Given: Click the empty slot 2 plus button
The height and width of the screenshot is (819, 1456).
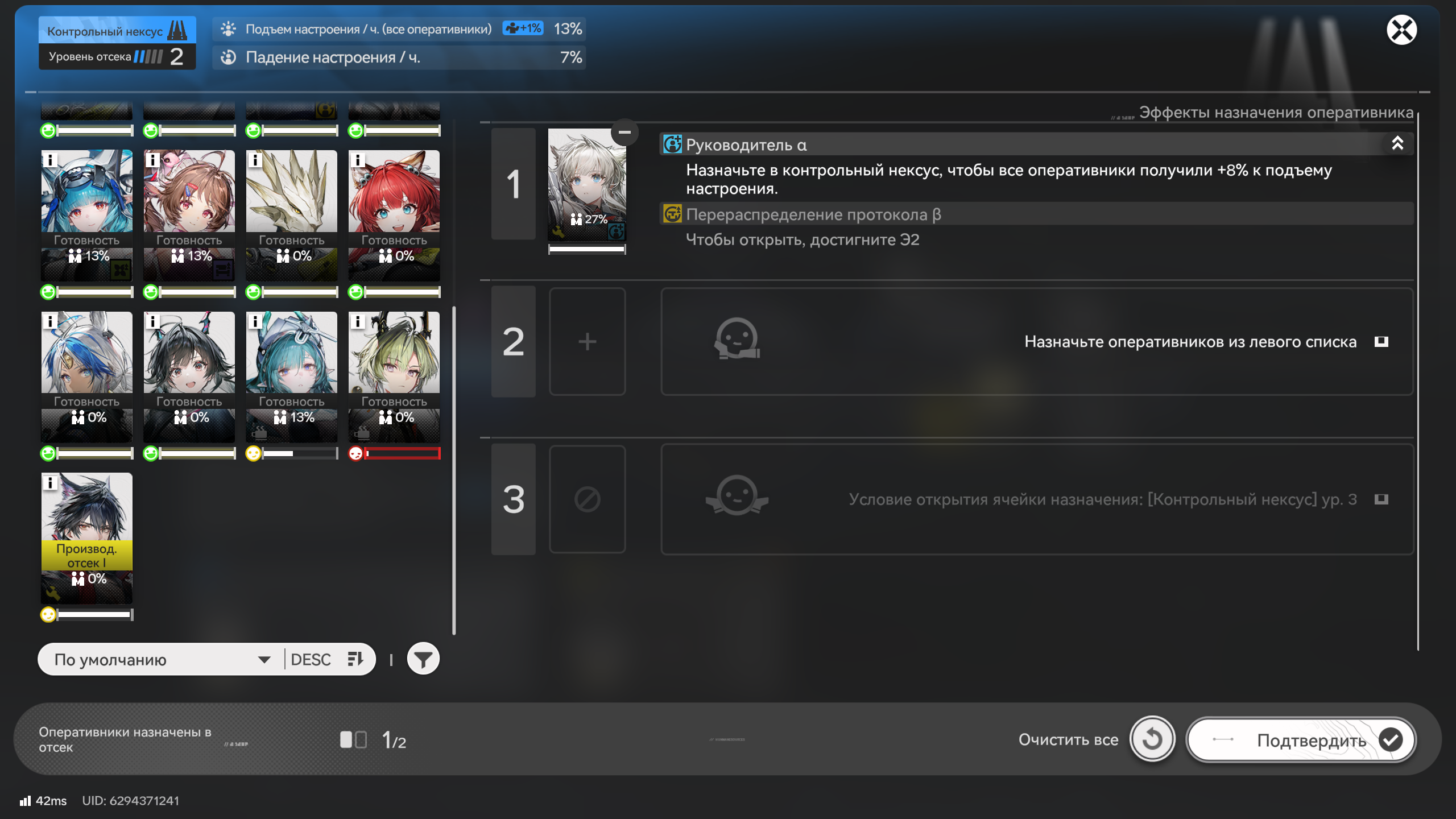Looking at the screenshot, I should [587, 342].
